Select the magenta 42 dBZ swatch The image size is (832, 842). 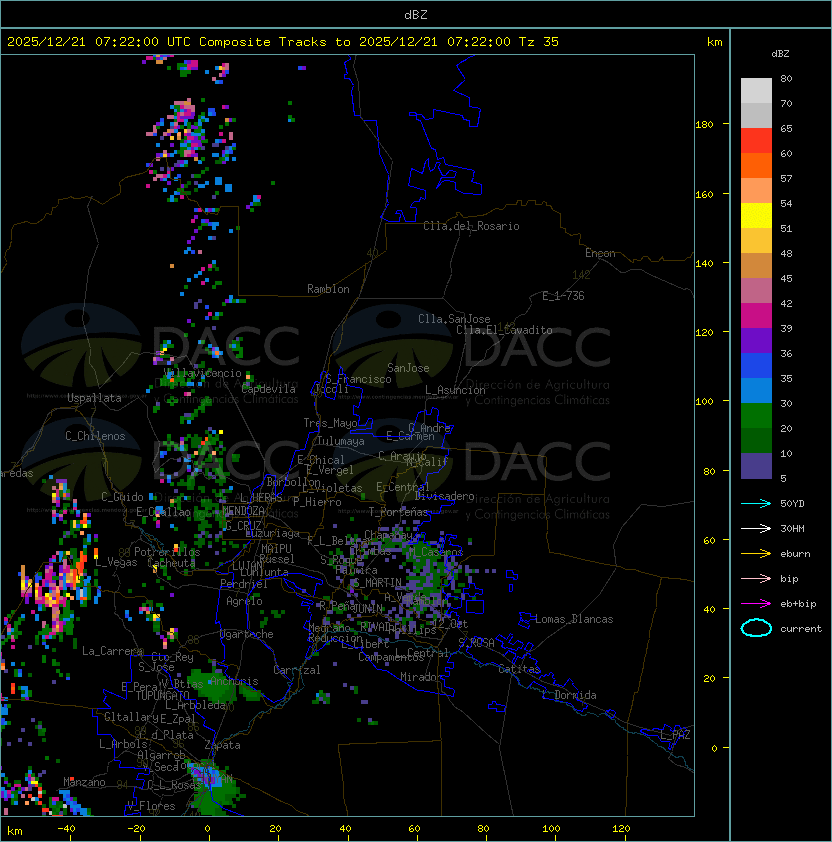(756, 315)
